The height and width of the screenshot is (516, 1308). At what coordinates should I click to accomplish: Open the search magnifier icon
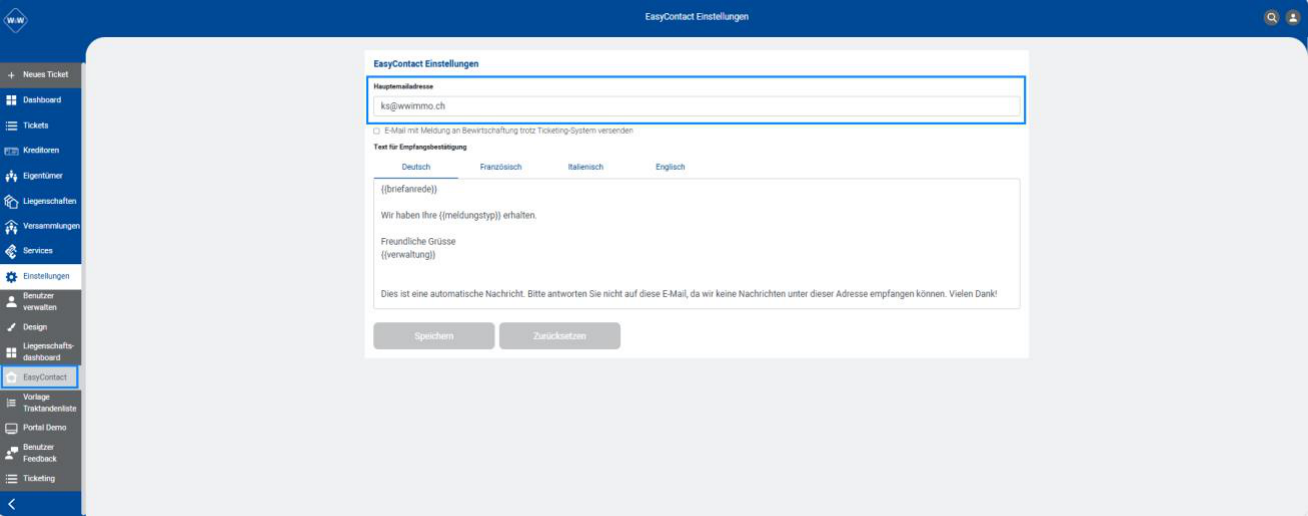click(x=1271, y=17)
